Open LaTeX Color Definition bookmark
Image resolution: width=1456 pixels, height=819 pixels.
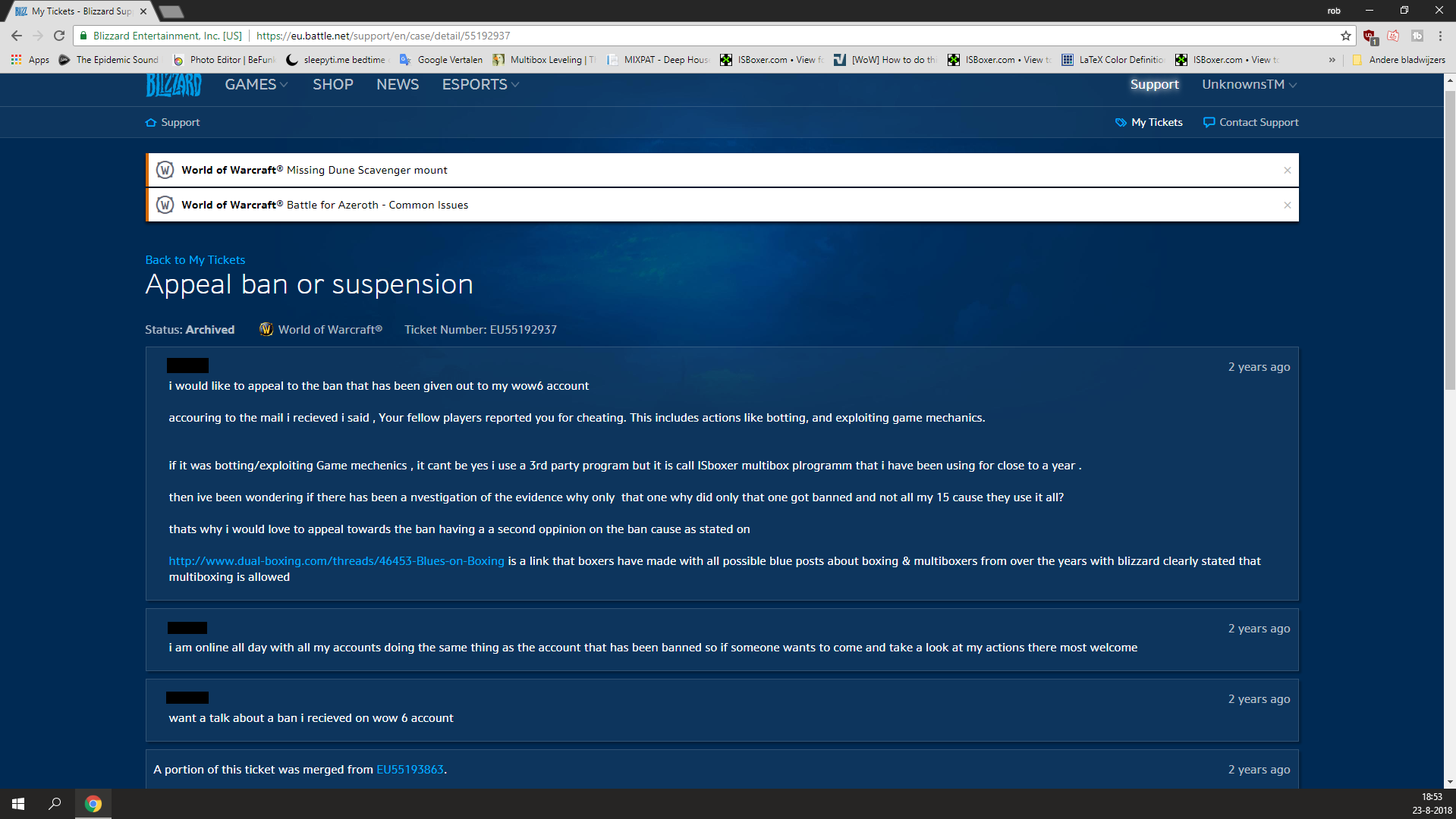[1113, 60]
